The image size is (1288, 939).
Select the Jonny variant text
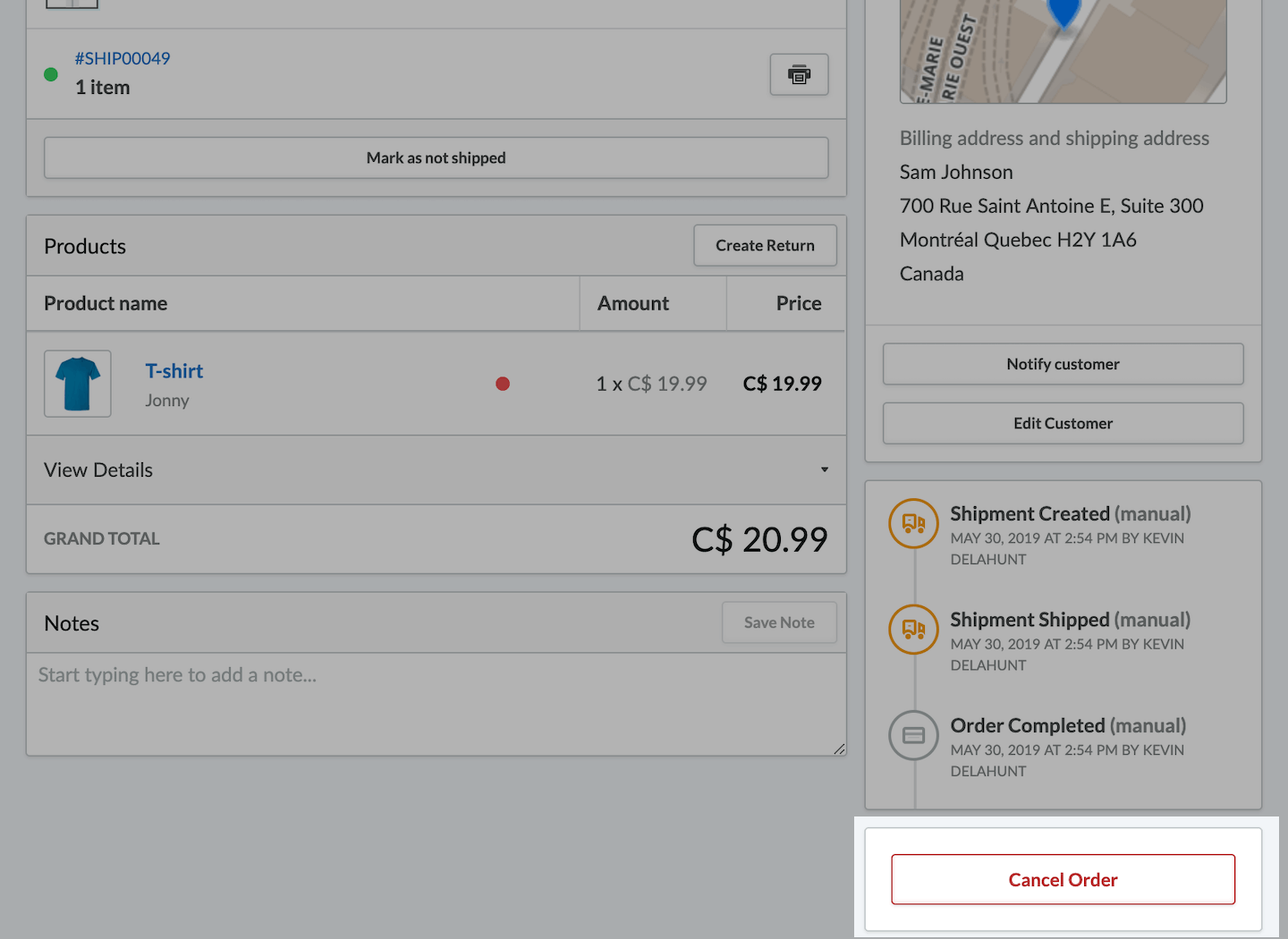pos(167,401)
